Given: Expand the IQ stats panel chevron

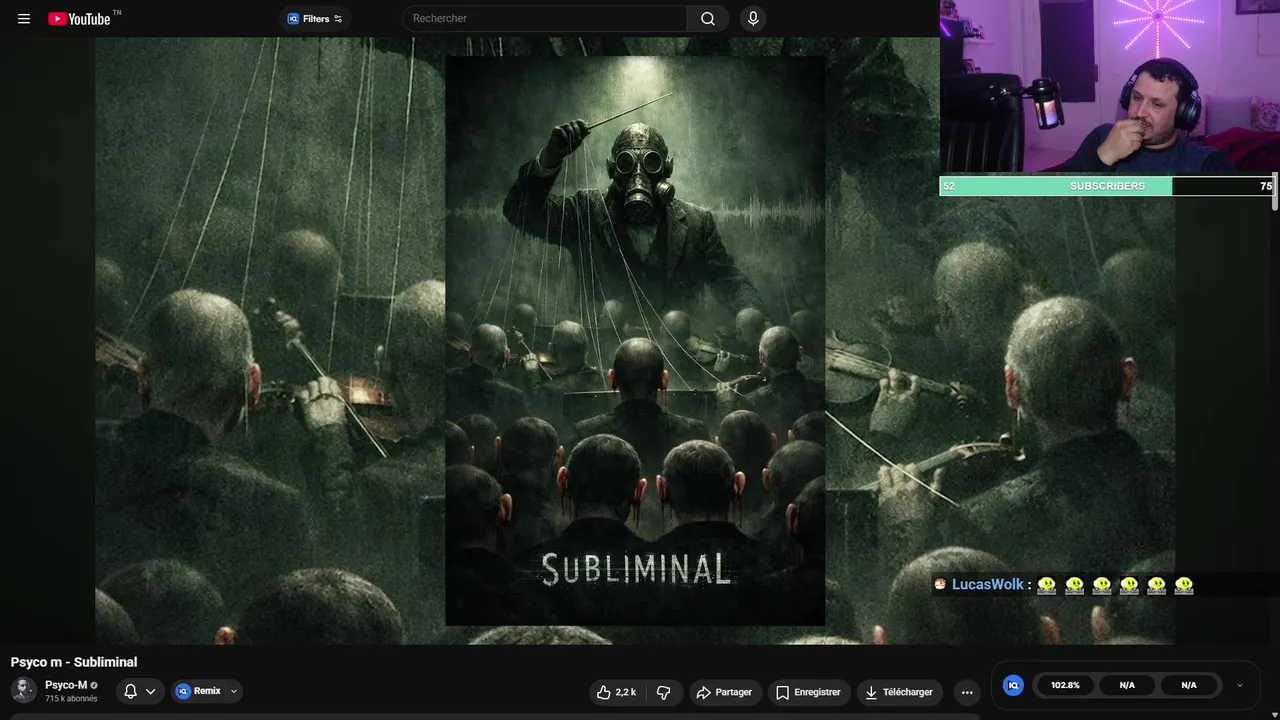Looking at the screenshot, I should (1240, 685).
